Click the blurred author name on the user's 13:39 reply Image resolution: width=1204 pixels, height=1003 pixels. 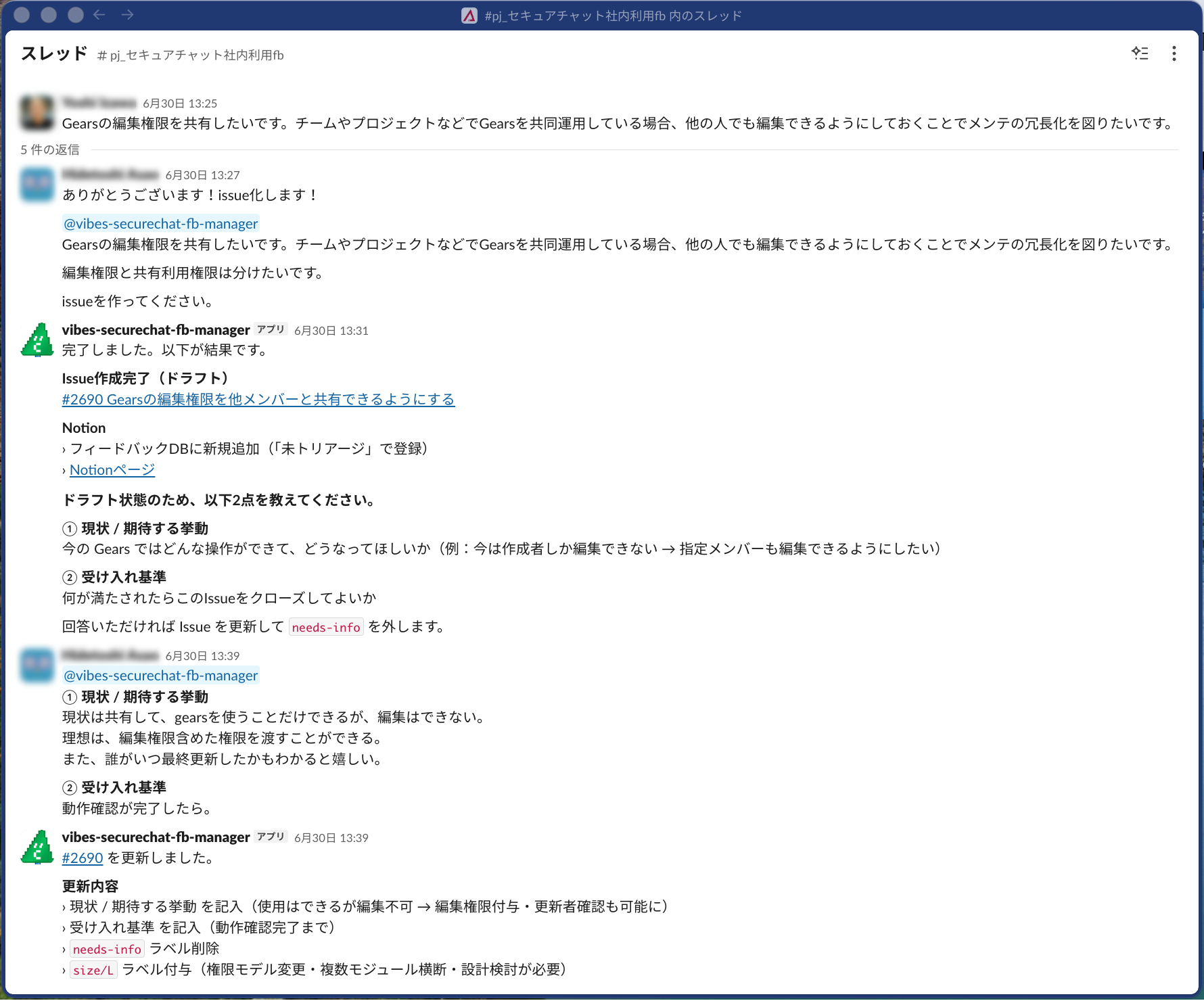(110, 655)
